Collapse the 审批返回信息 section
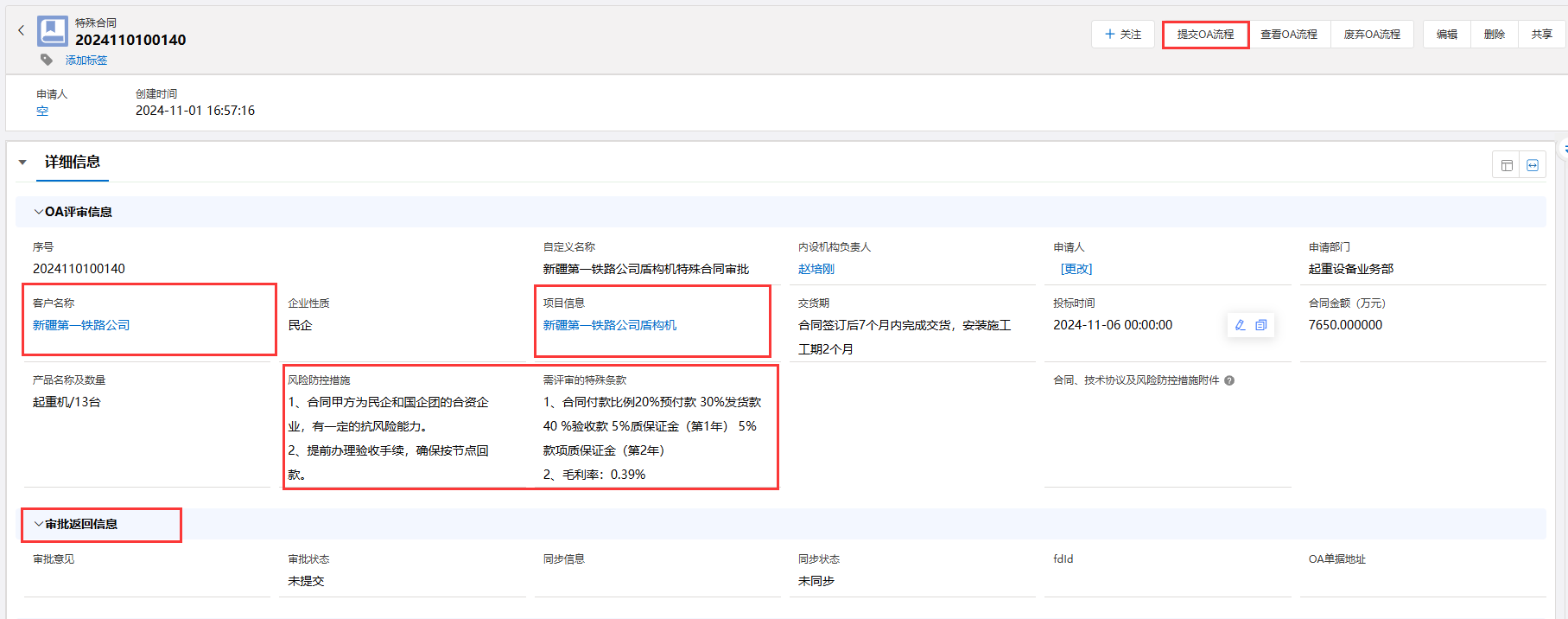Image resolution: width=1568 pixels, height=619 pixels. [38, 524]
